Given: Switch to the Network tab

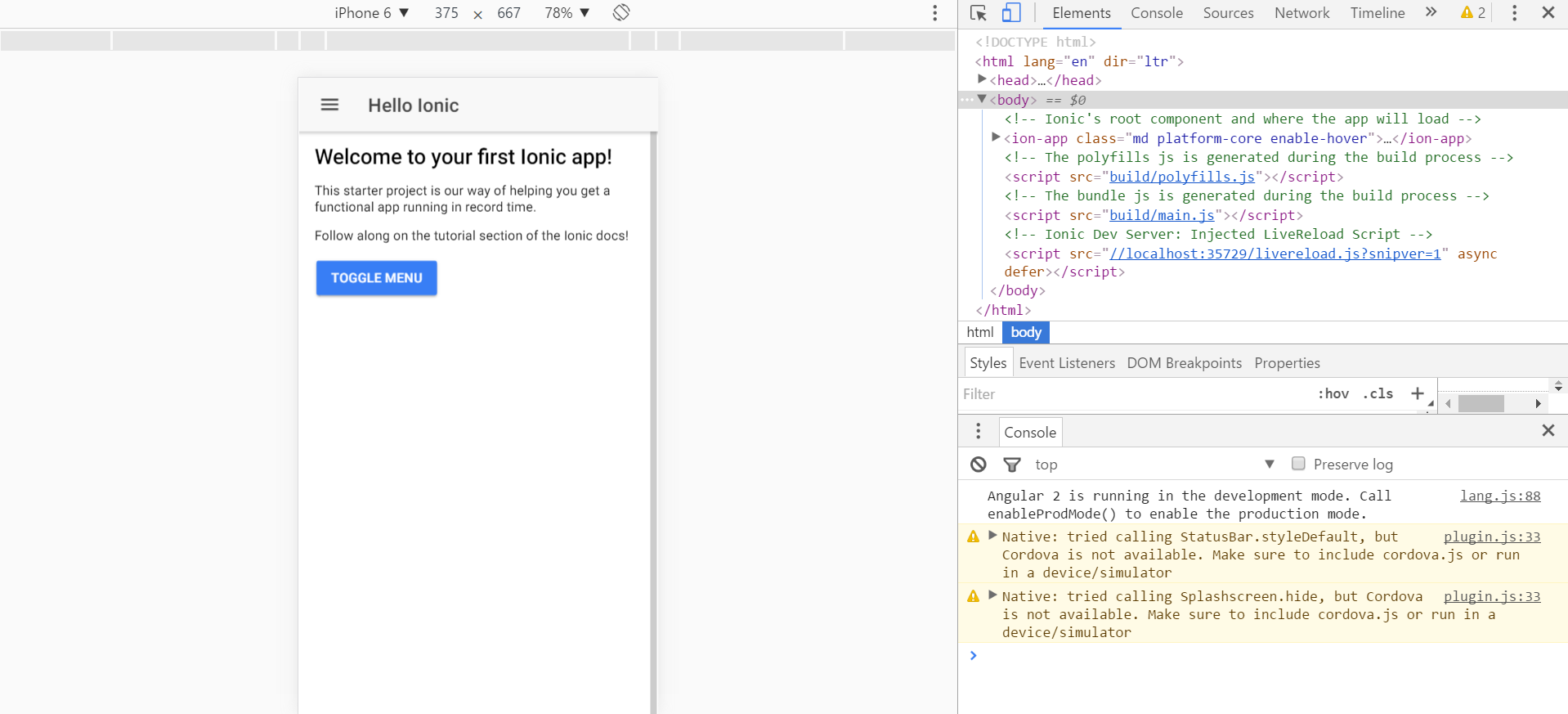Looking at the screenshot, I should [x=1301, y=13].
